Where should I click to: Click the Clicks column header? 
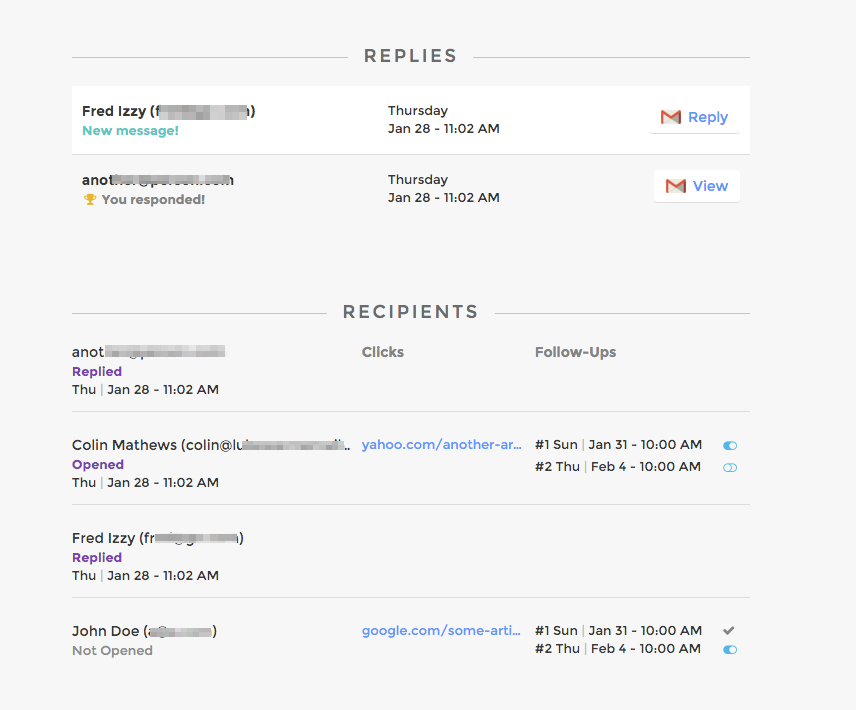[x=383, y=352]
